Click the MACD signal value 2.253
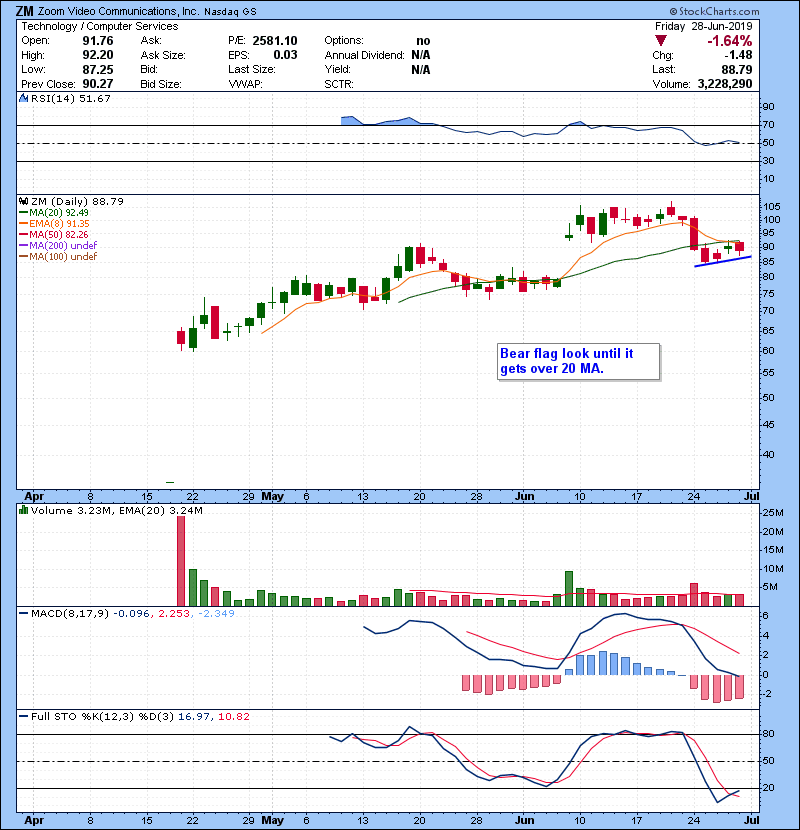Viewport: 800px width, 830px height. (174, 614)
